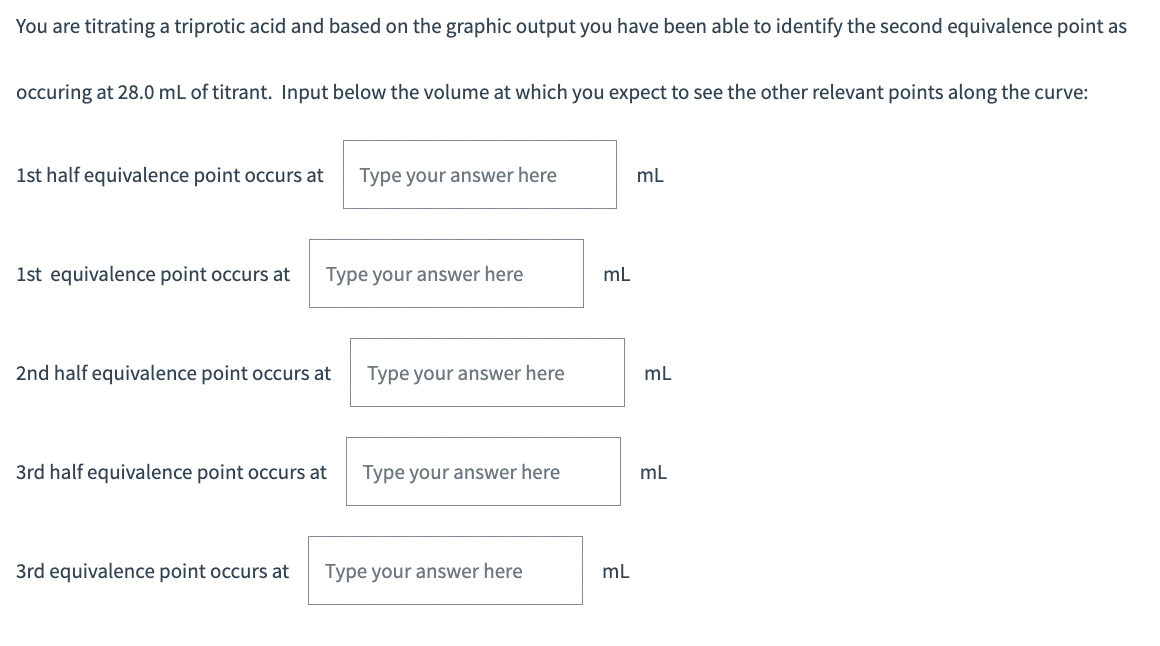Viewport: 1160px width, 646px height.
Task: Focus the 1st equivalence point answer box
Action: tap(446, 274)
